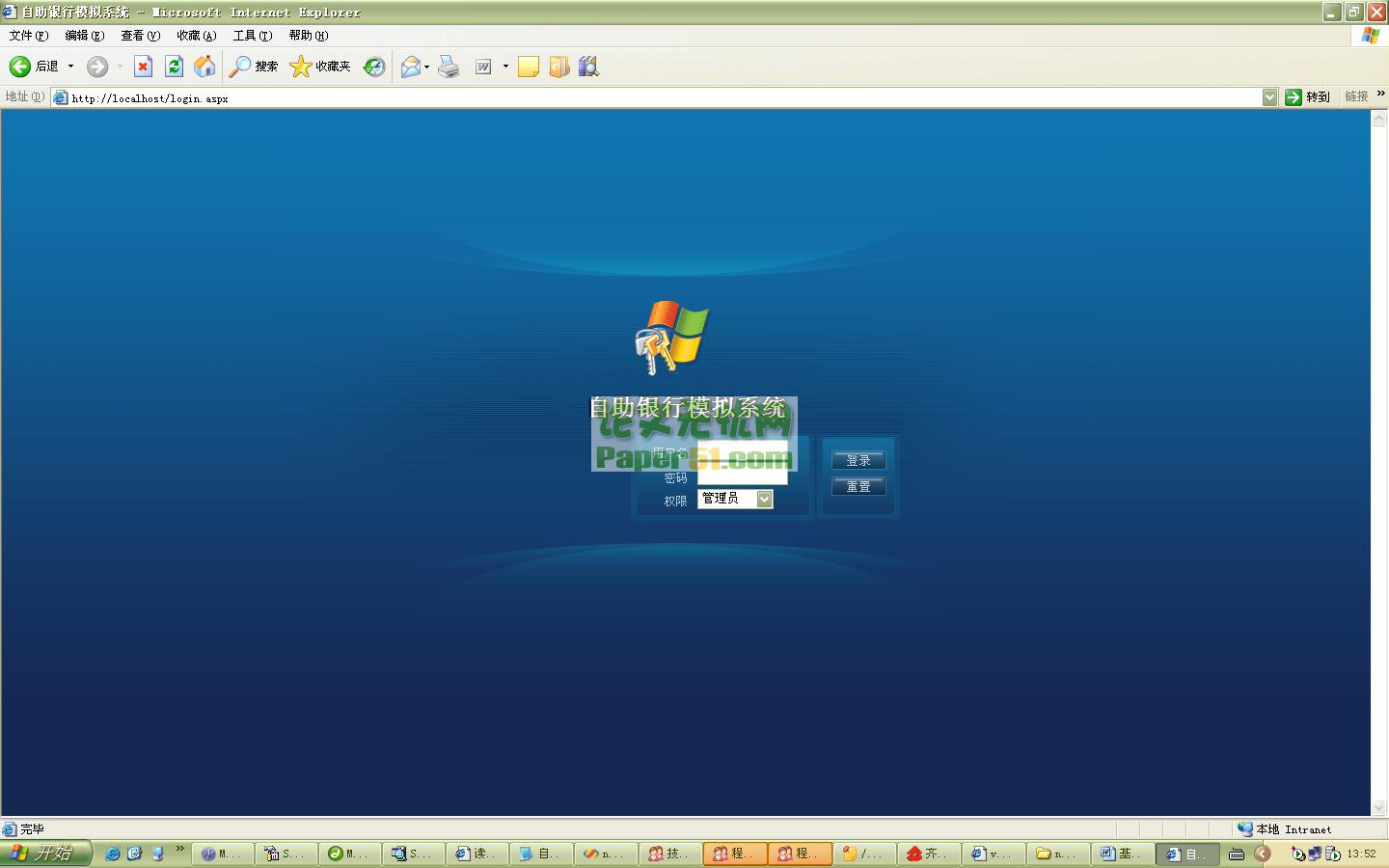Expand the address bar history dropdown
This screenshot has width=1389, height=868.
pos(1269,97)
